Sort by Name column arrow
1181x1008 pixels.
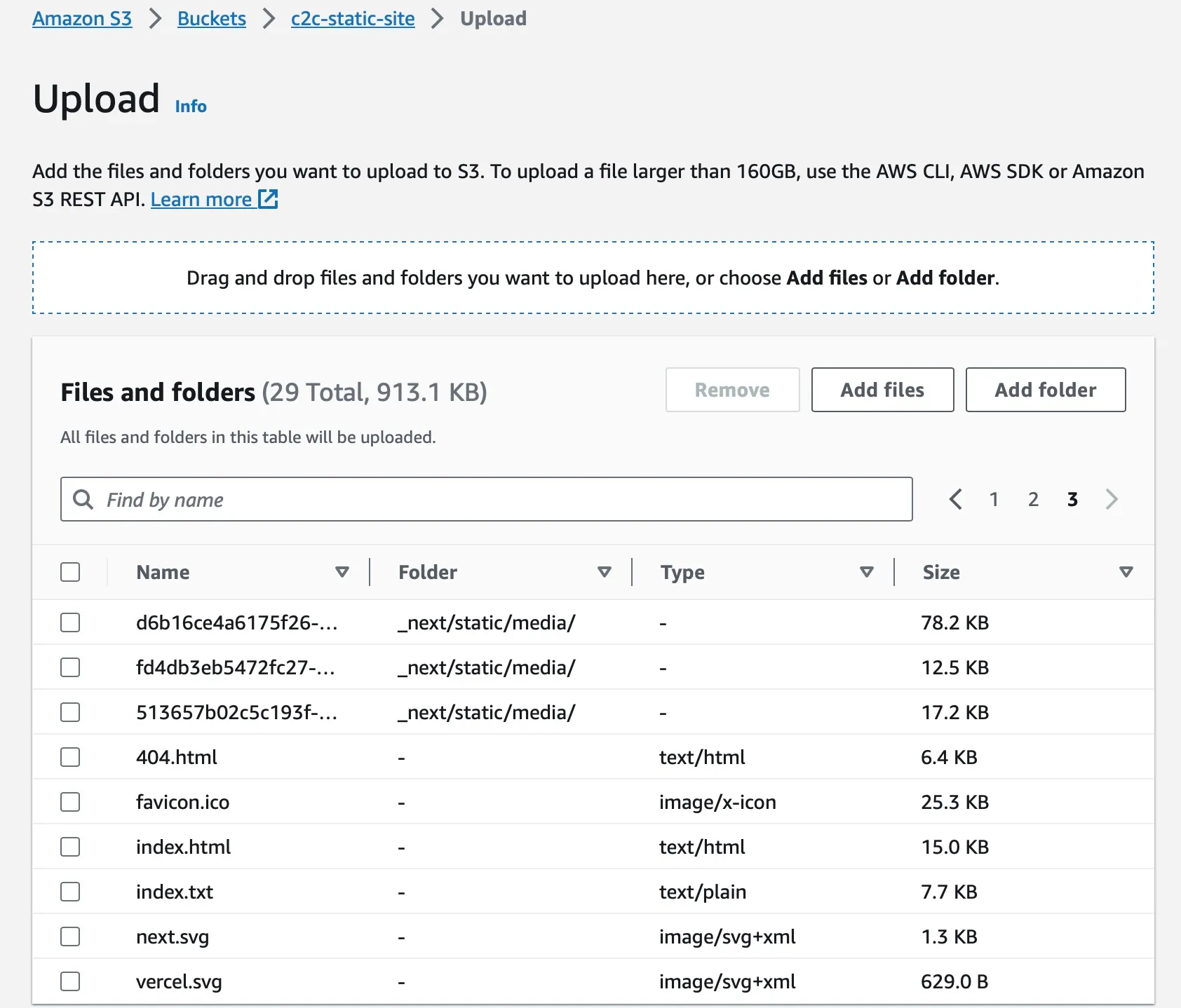(x=342, y=572)
